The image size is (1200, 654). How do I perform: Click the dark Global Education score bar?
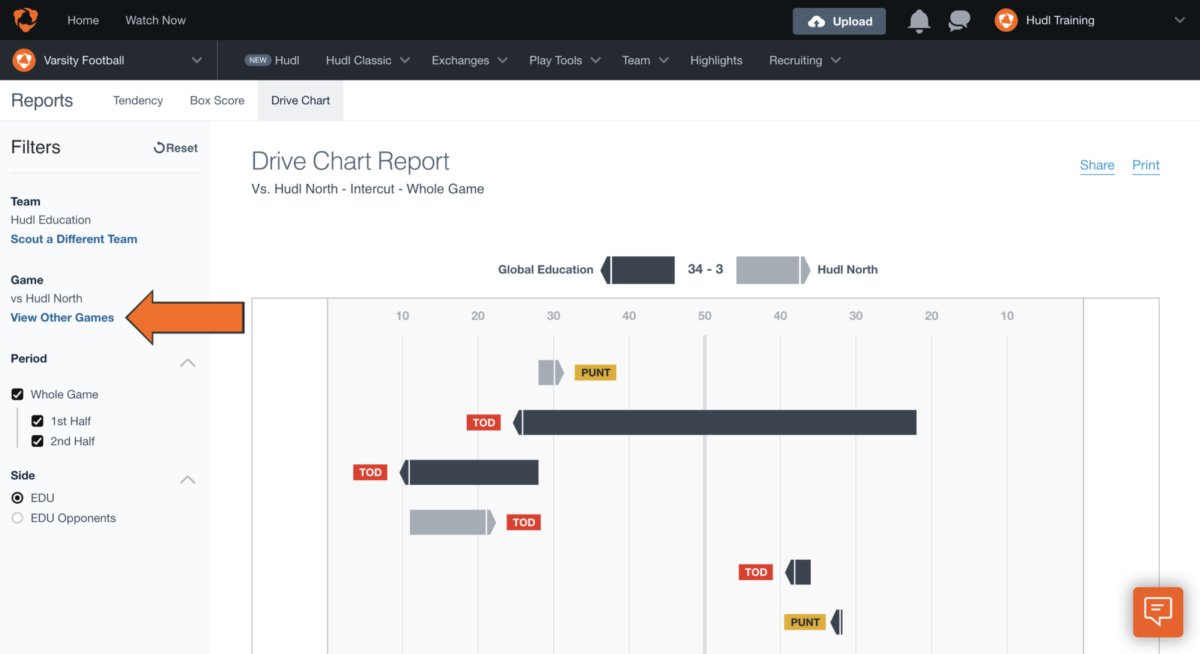pos(640,269)
